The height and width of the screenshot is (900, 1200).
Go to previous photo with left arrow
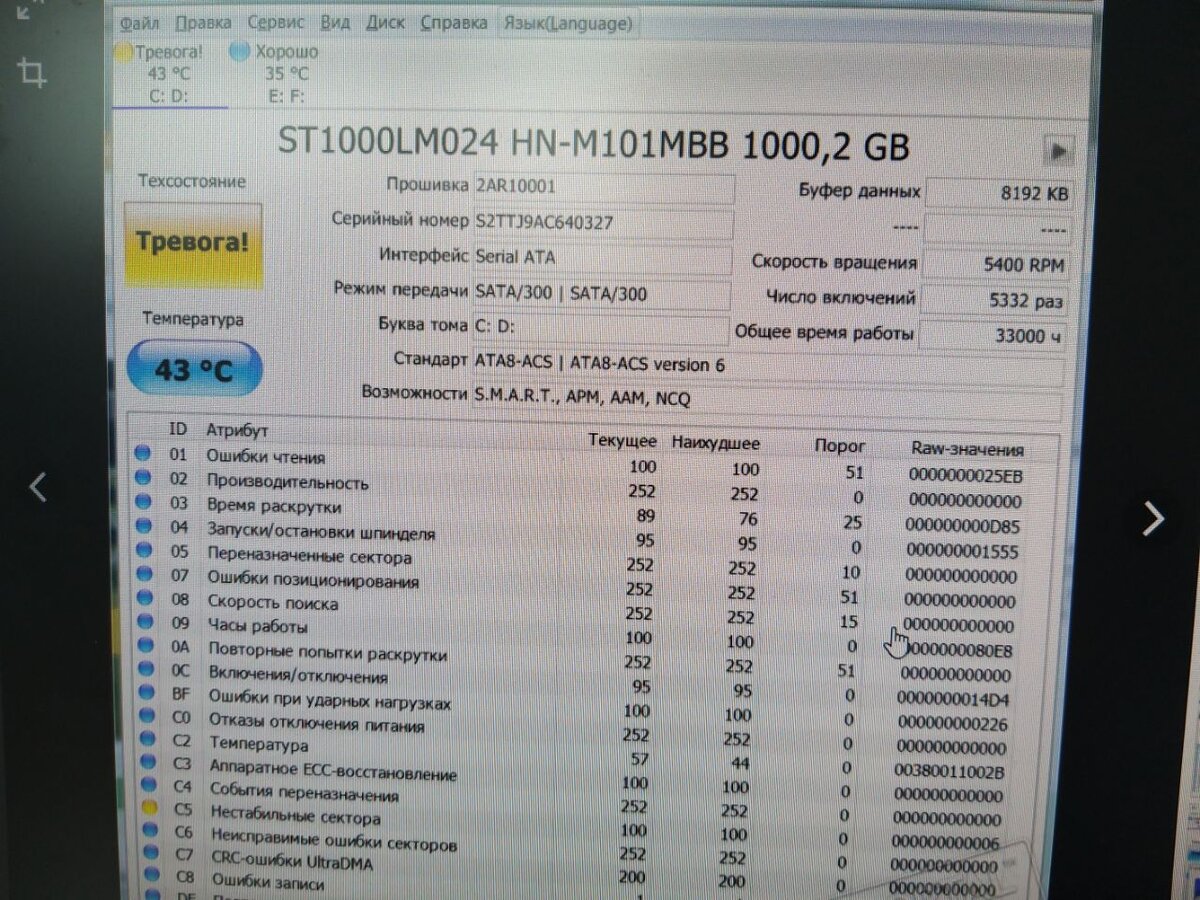pos(38,487)
